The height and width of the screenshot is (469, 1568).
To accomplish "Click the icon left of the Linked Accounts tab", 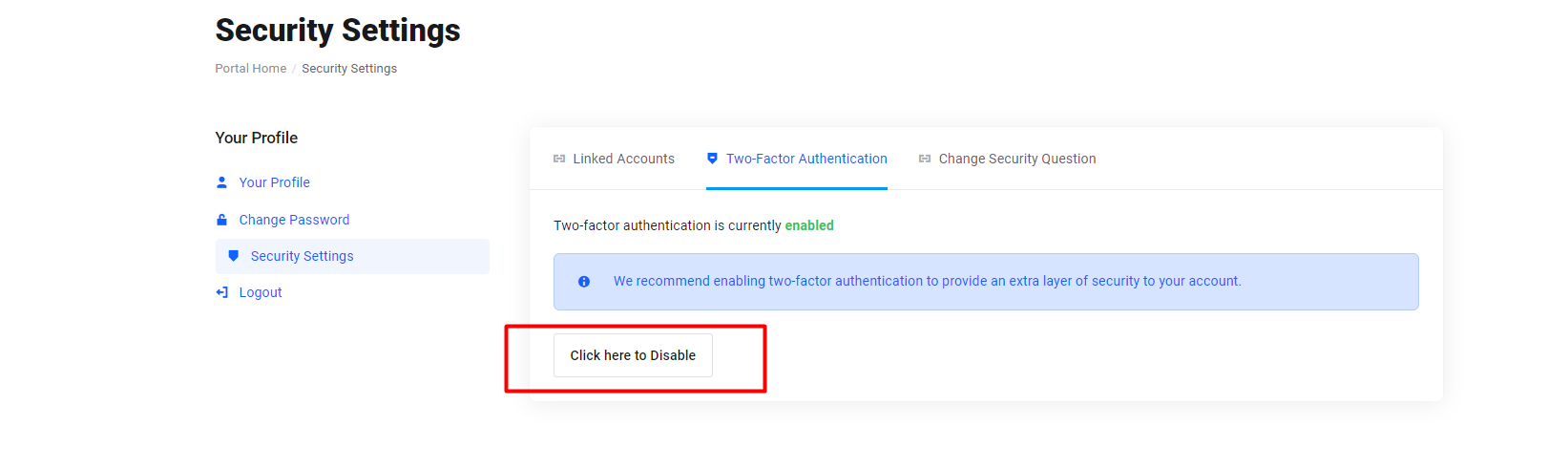I will click(x=559, y=159).
